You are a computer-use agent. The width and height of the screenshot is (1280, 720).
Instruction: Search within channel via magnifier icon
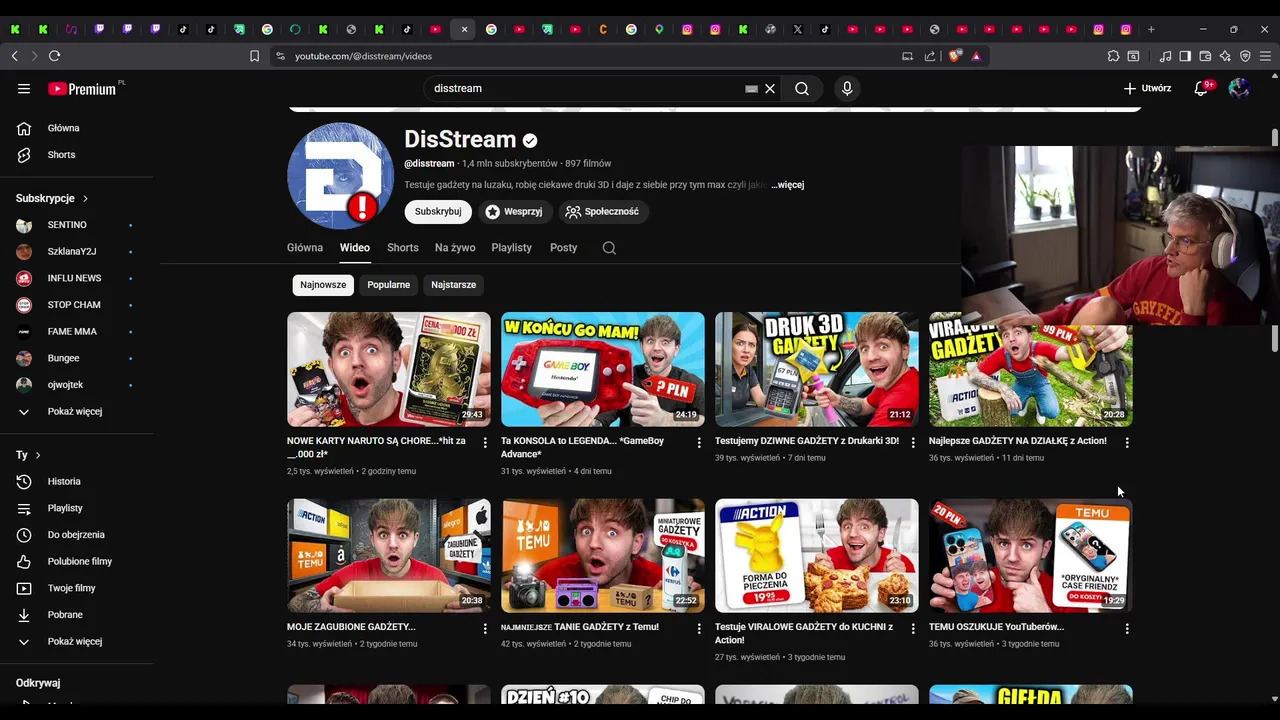pyautogui.click(x=609, y=248)
